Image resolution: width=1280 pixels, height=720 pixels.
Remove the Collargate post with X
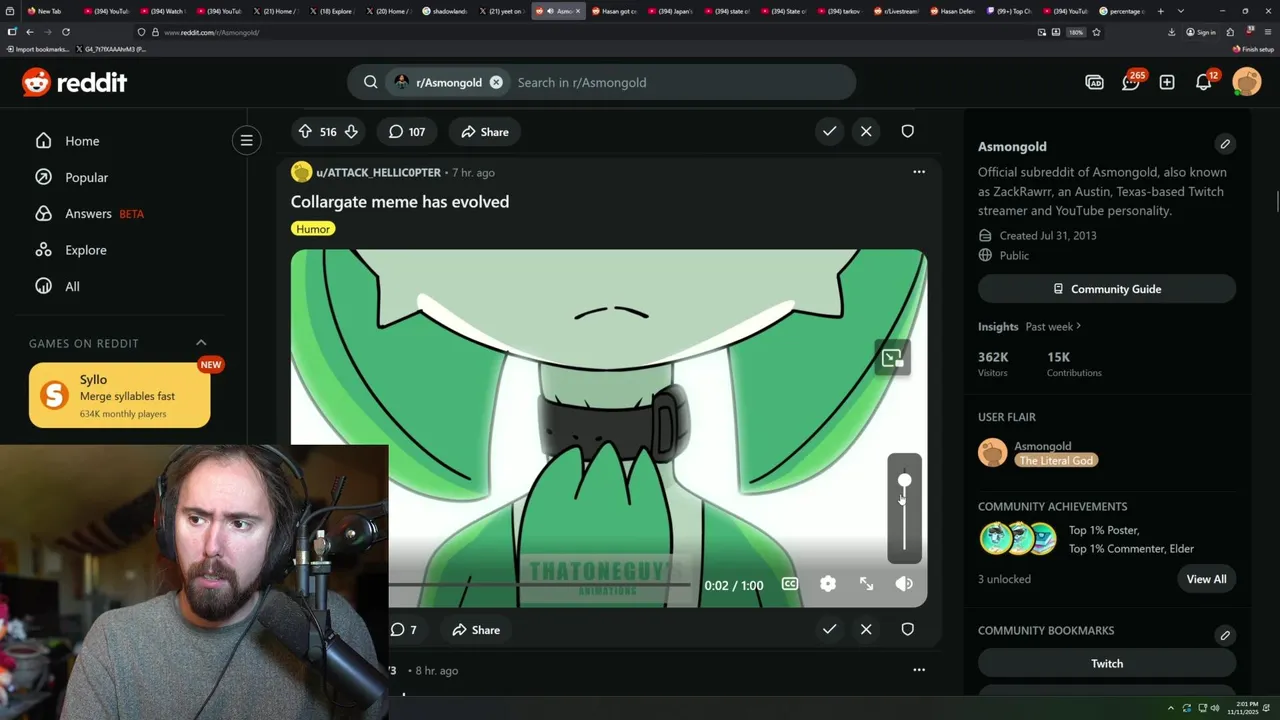[866, 629]
